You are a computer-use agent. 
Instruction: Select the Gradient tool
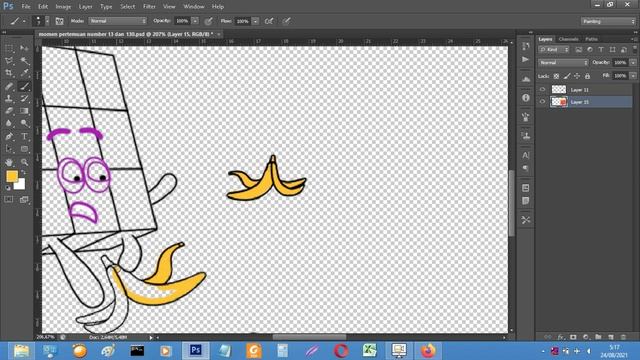click(x=24, y=111)
